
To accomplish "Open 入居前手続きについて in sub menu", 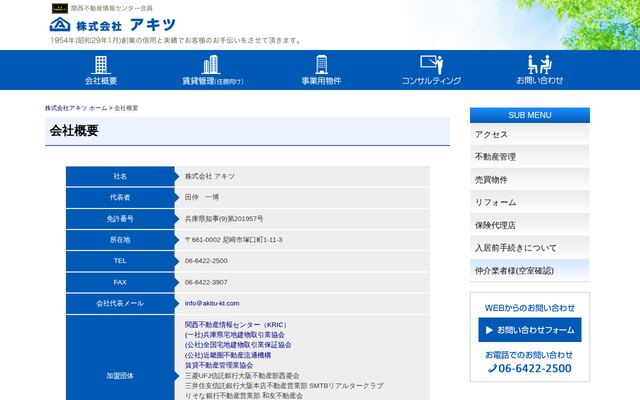I will pos(530,248).
